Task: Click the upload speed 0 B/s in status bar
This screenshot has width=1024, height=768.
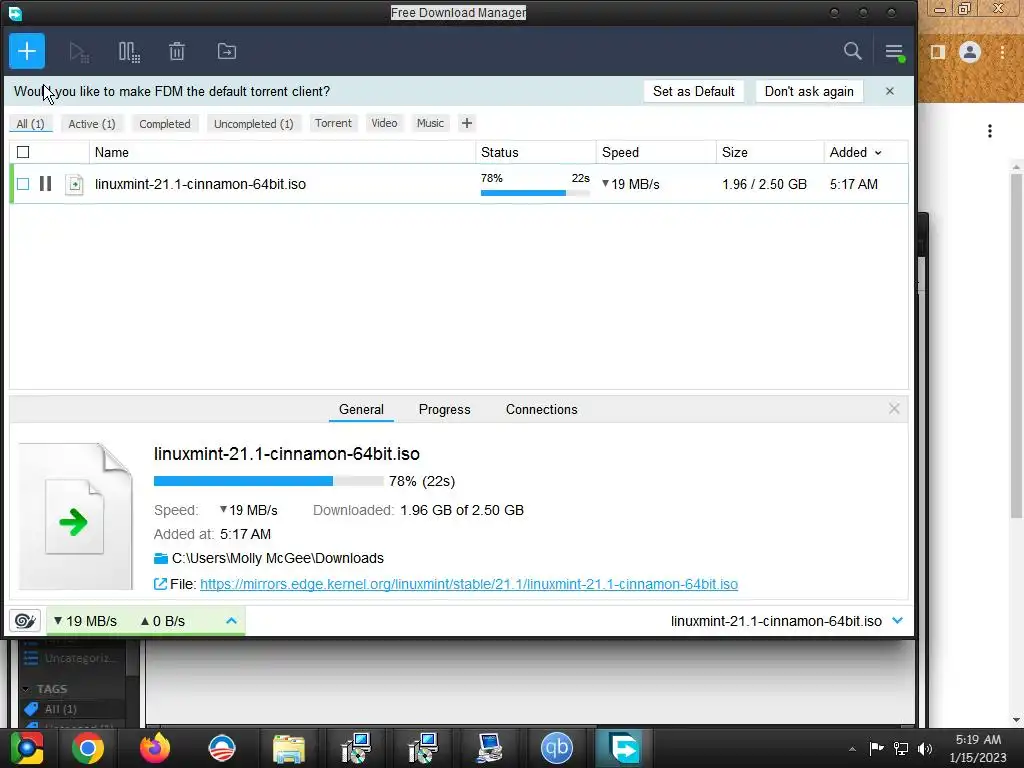Action: tap(163, 621)
